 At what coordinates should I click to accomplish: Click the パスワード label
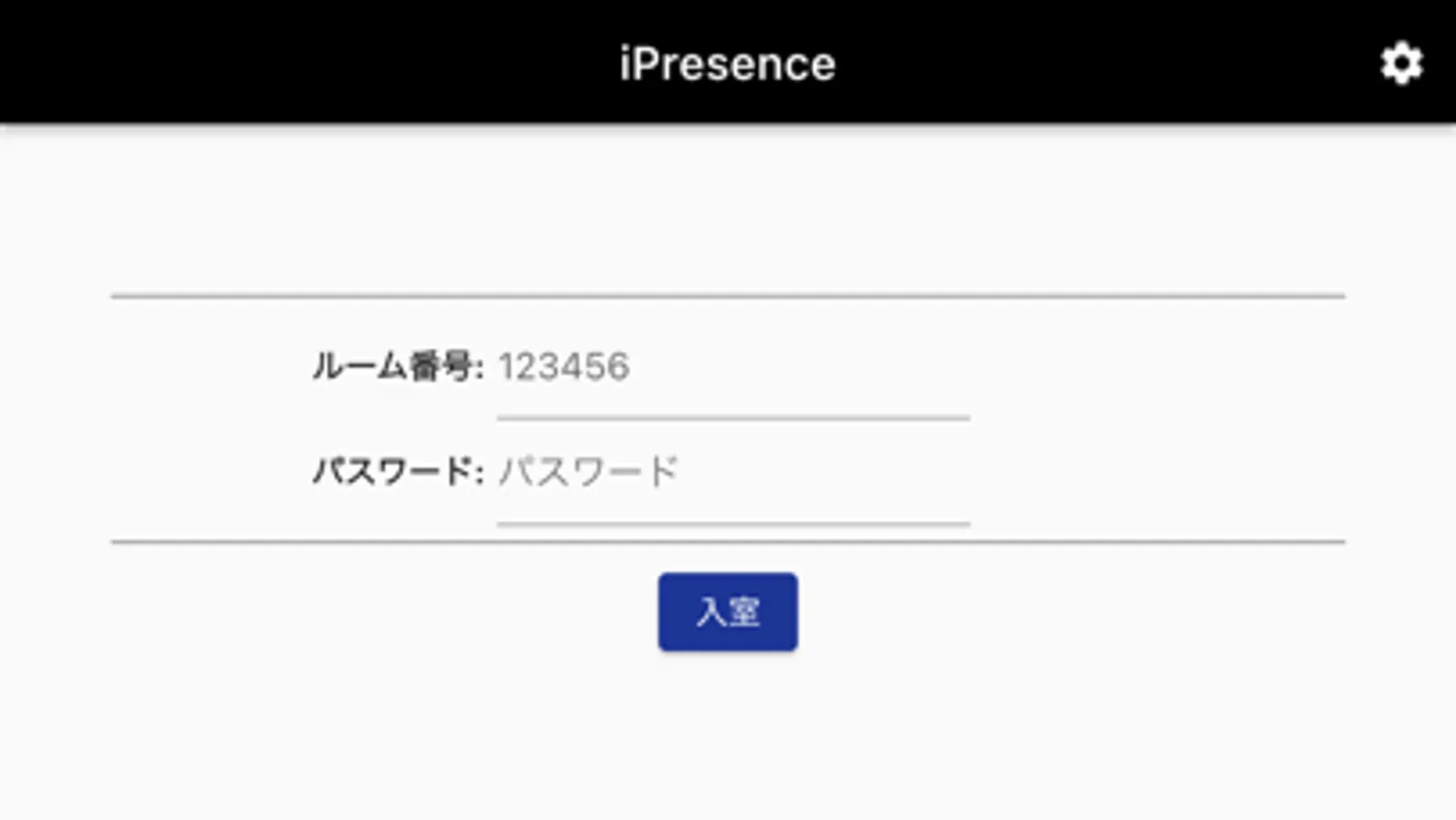(x=397, y=473)
